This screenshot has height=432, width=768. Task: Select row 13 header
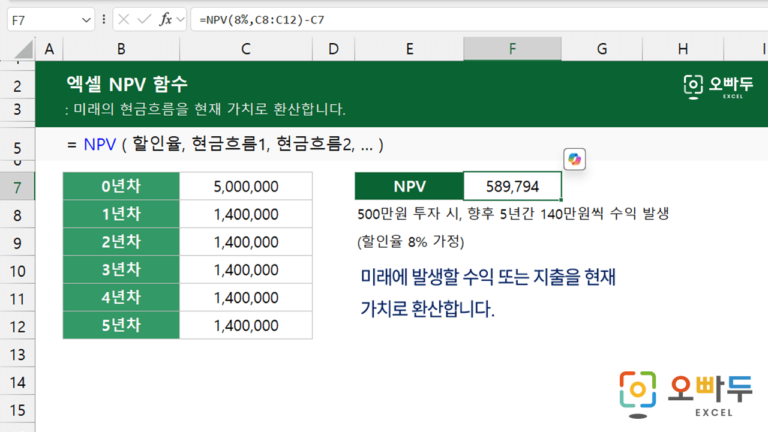click(17, 355)
